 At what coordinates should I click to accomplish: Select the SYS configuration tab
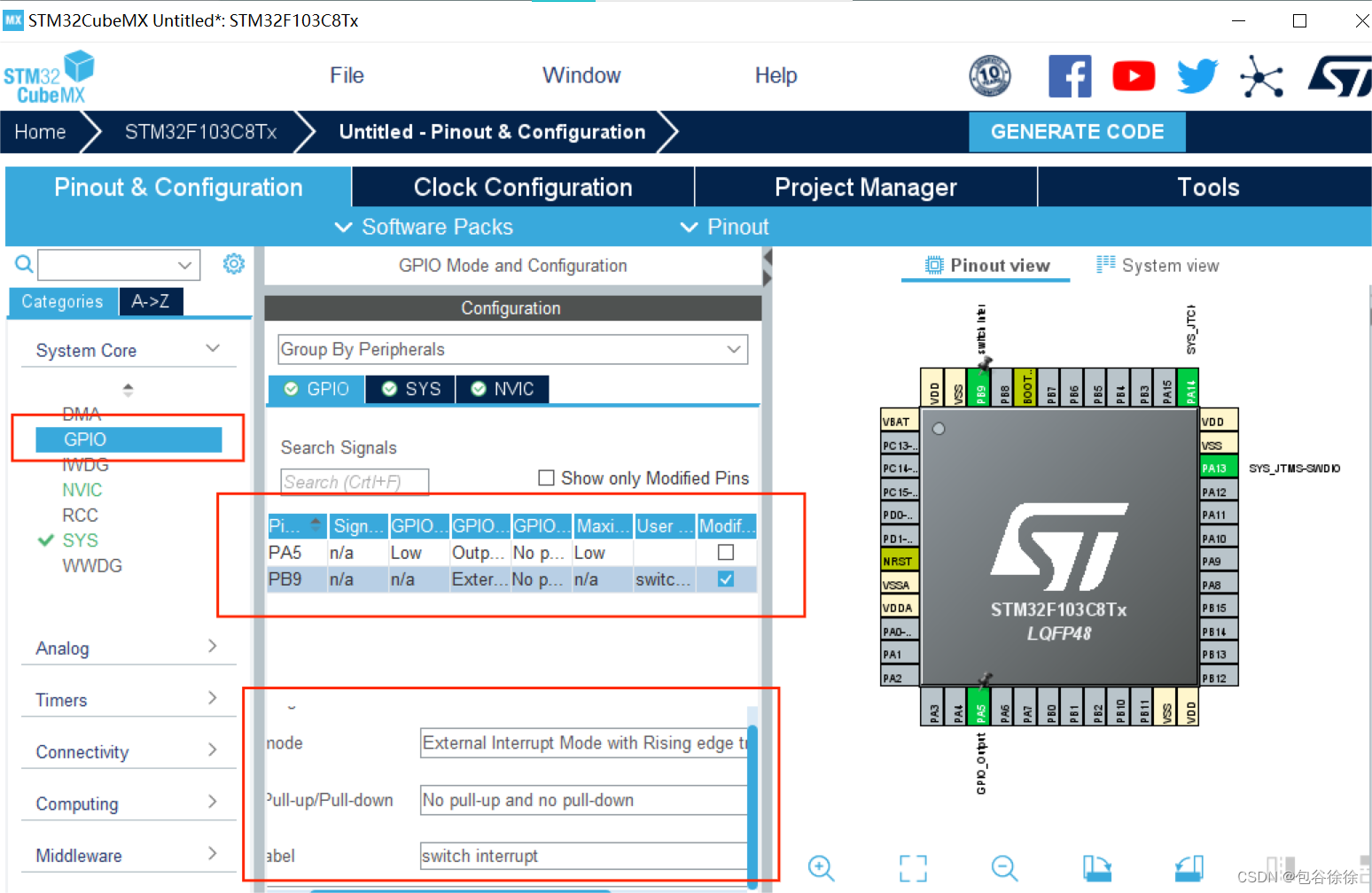410,389
